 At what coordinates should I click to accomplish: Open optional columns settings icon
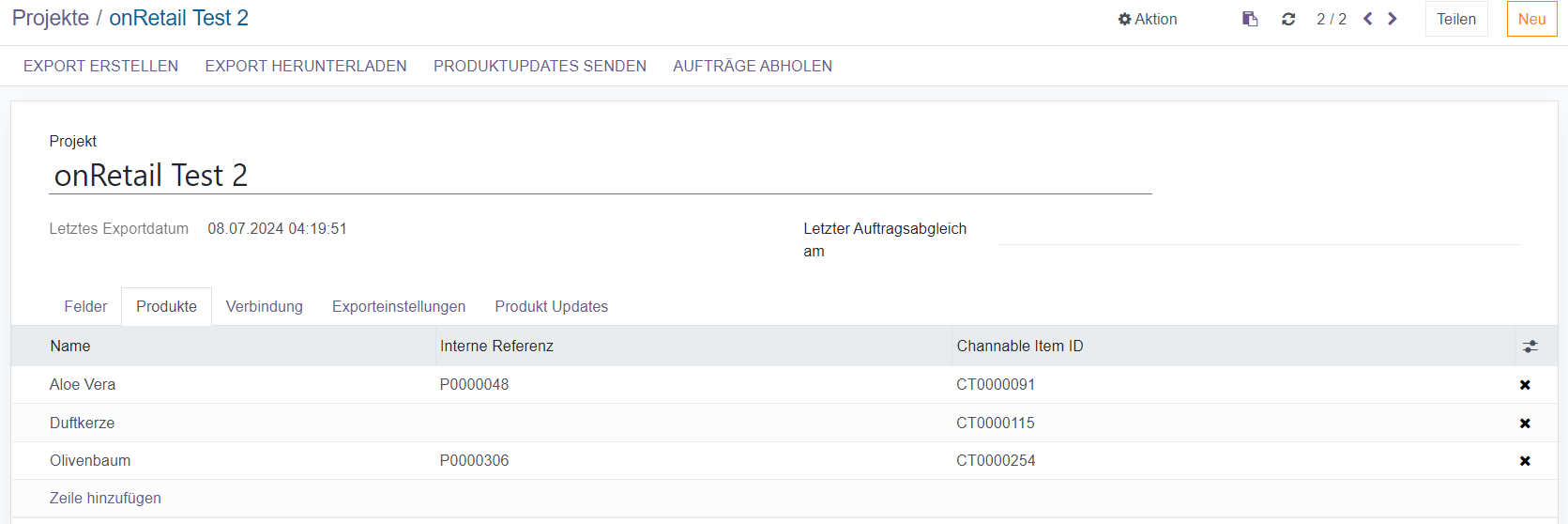coord(1530,347)
